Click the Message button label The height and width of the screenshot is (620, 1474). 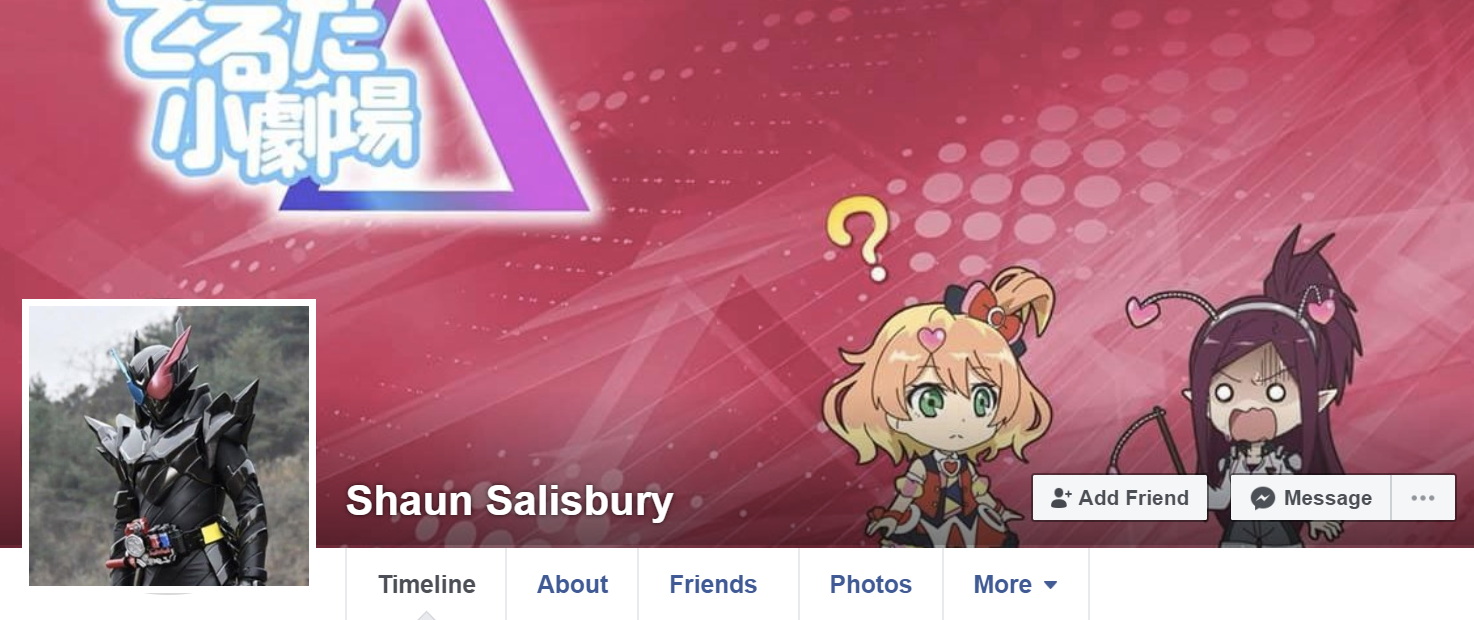tap(1328, 498)
